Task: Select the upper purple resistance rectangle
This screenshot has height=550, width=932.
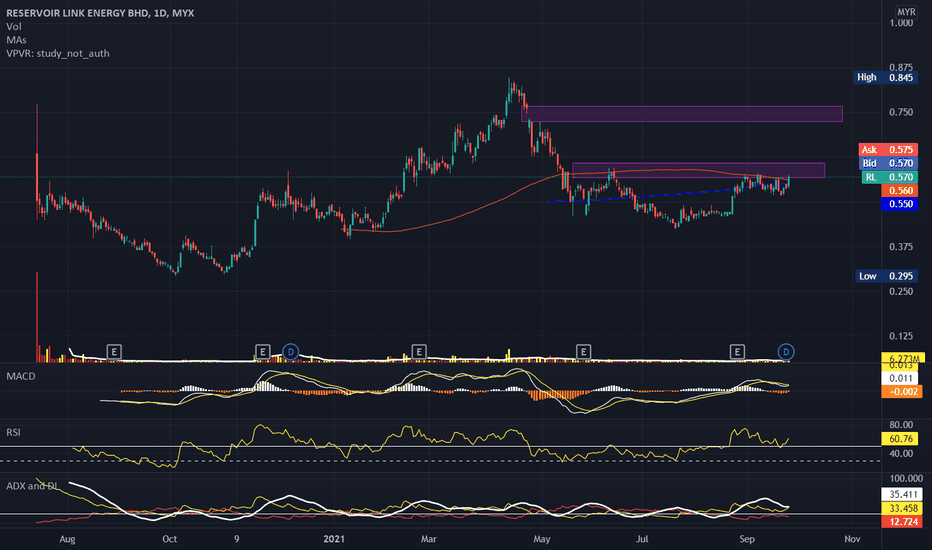Action: click(682, 114)
